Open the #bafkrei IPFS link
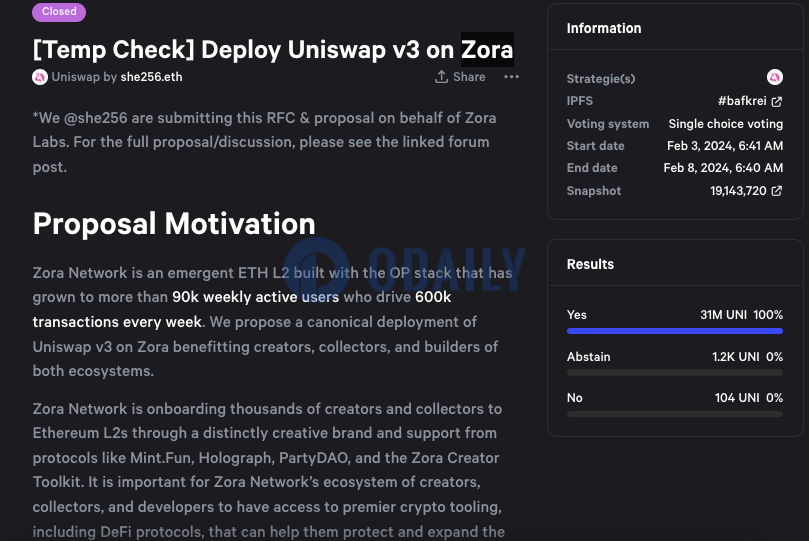 742,101
